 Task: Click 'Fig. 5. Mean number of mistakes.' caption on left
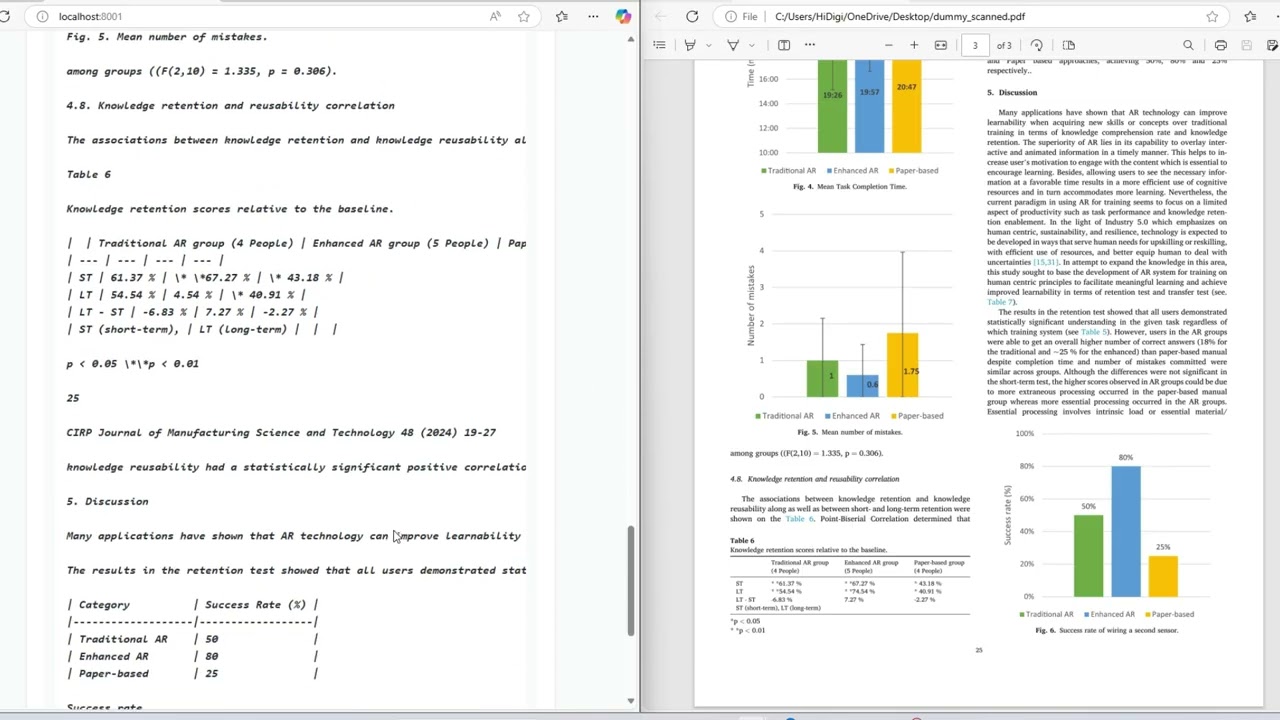(x=167, y=36)
